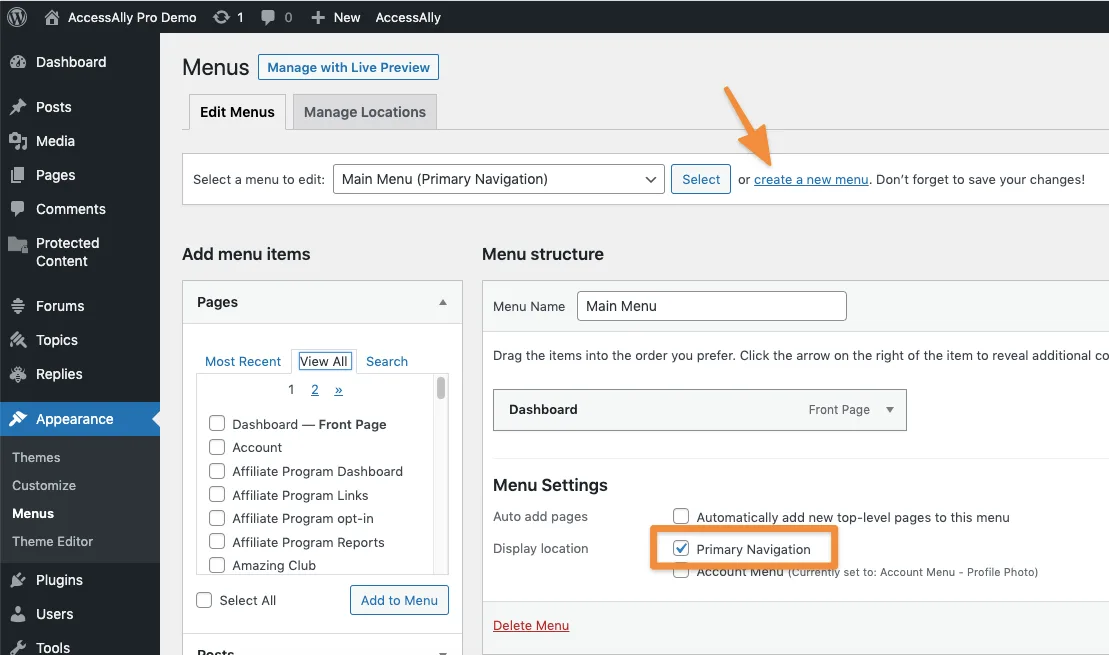Click into the Menu Name text field
The height and width of the screenshot is (655, 1109).
[711, 306]
